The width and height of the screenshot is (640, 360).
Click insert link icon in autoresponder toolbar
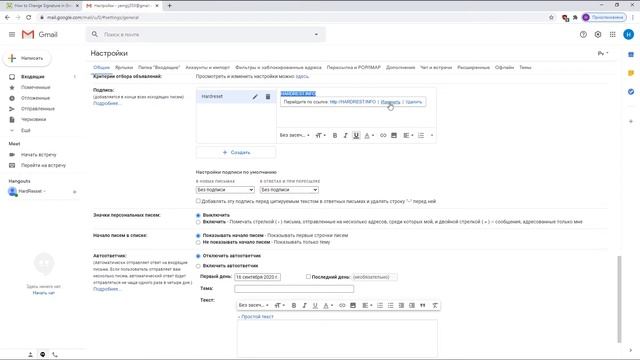(342, 305)
